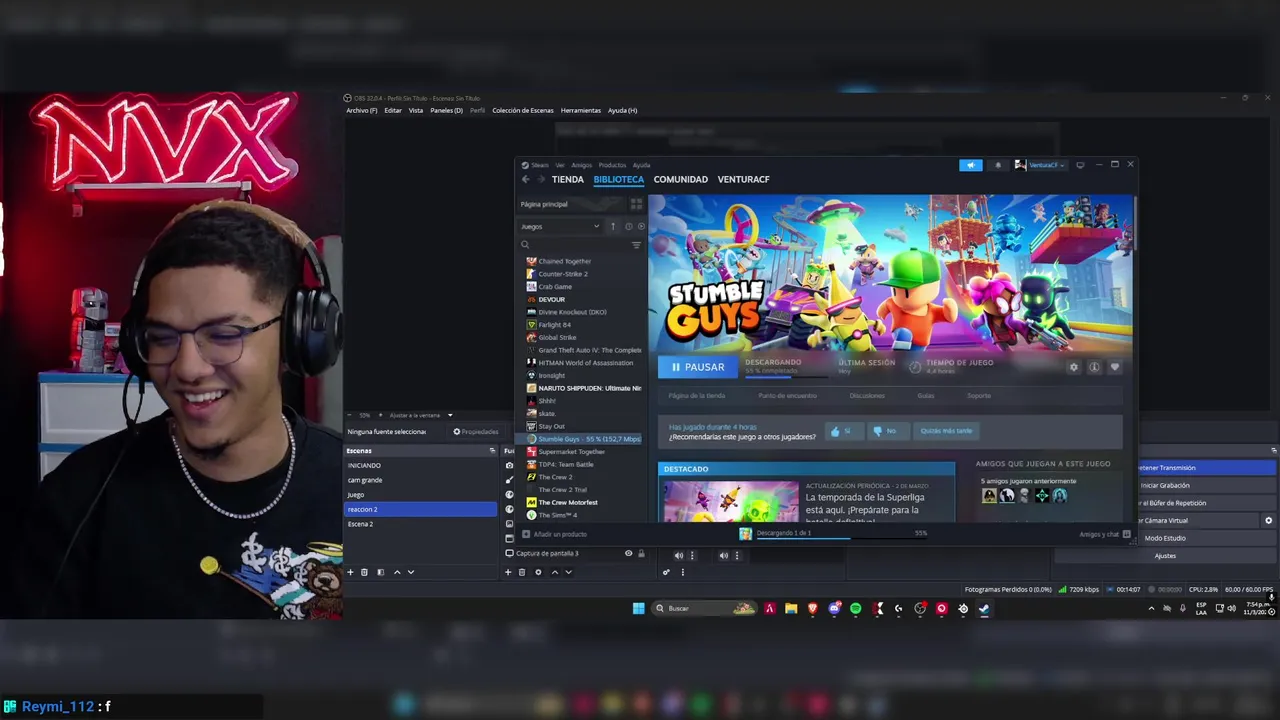Viewport: 1280px width, 720px height.
Task: Click Steam's forward navigation arrow
Action: coord(541,179)
